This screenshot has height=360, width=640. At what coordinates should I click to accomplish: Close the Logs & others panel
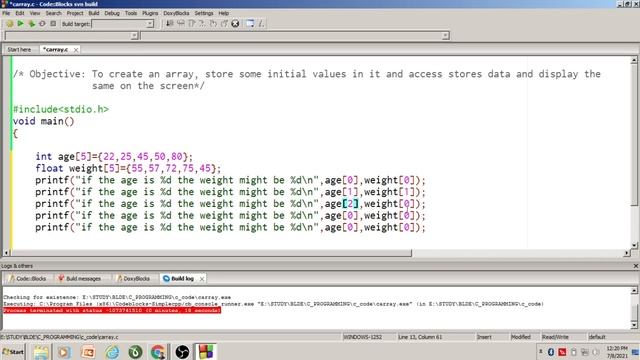tap(636, 266)
